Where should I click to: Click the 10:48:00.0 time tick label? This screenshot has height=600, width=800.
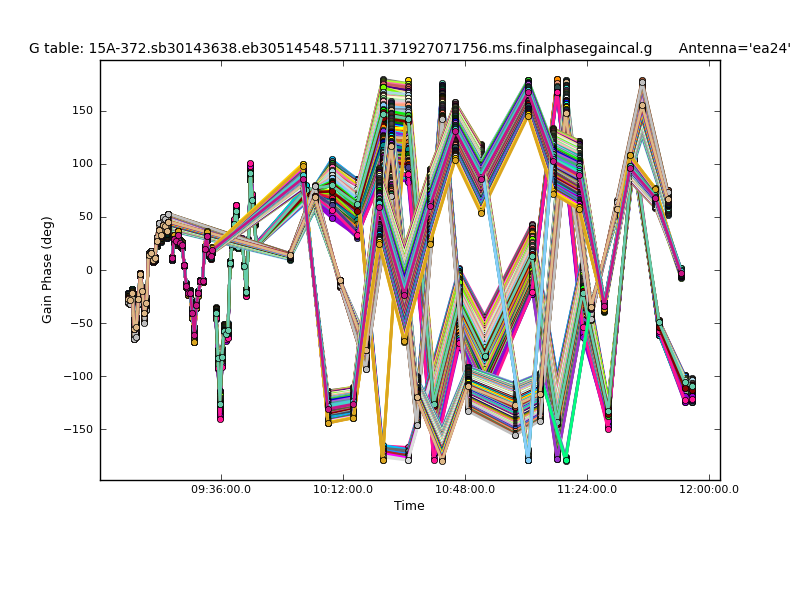tap(465, 489)
